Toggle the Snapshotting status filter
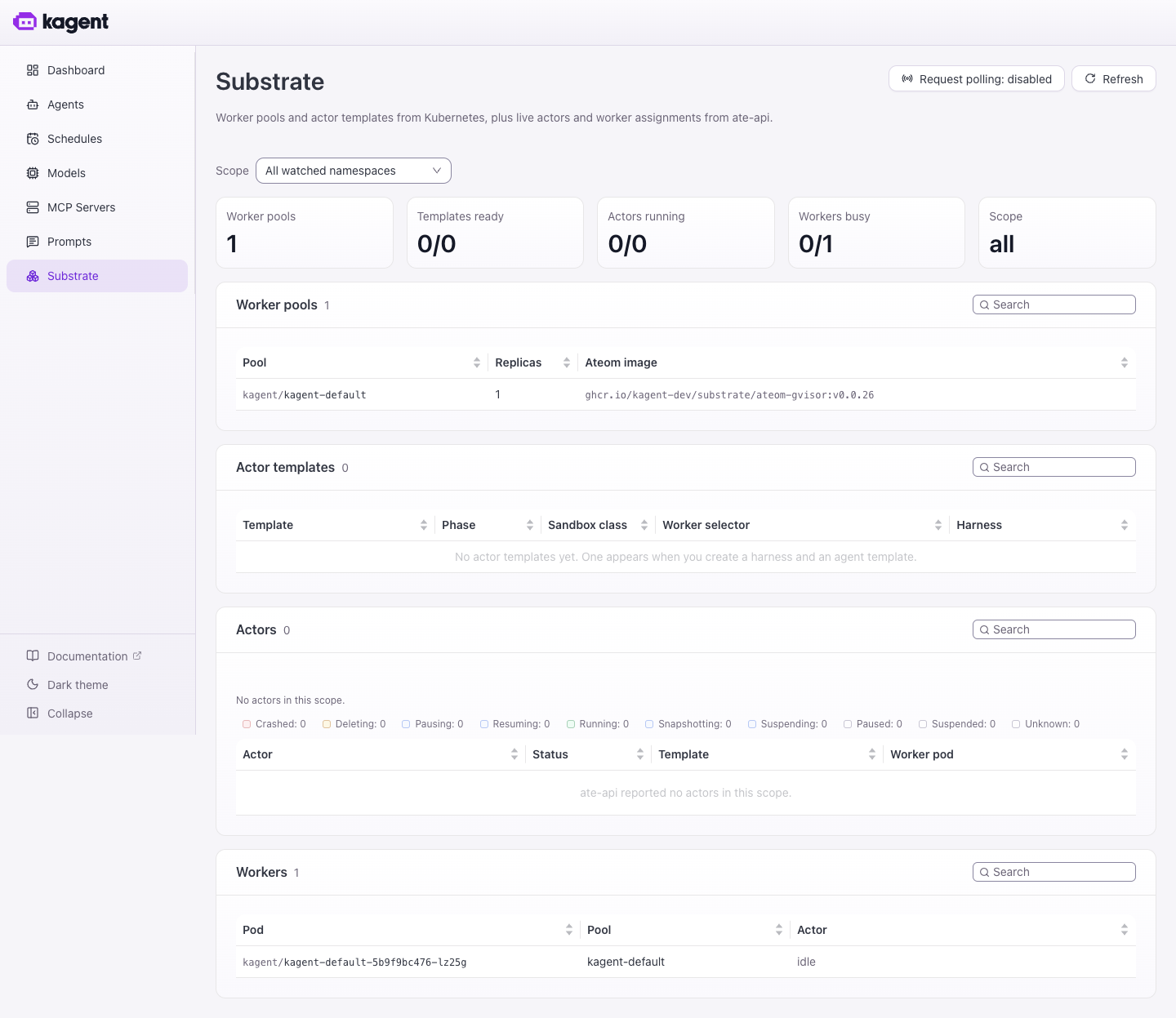 tap(688, 724)
